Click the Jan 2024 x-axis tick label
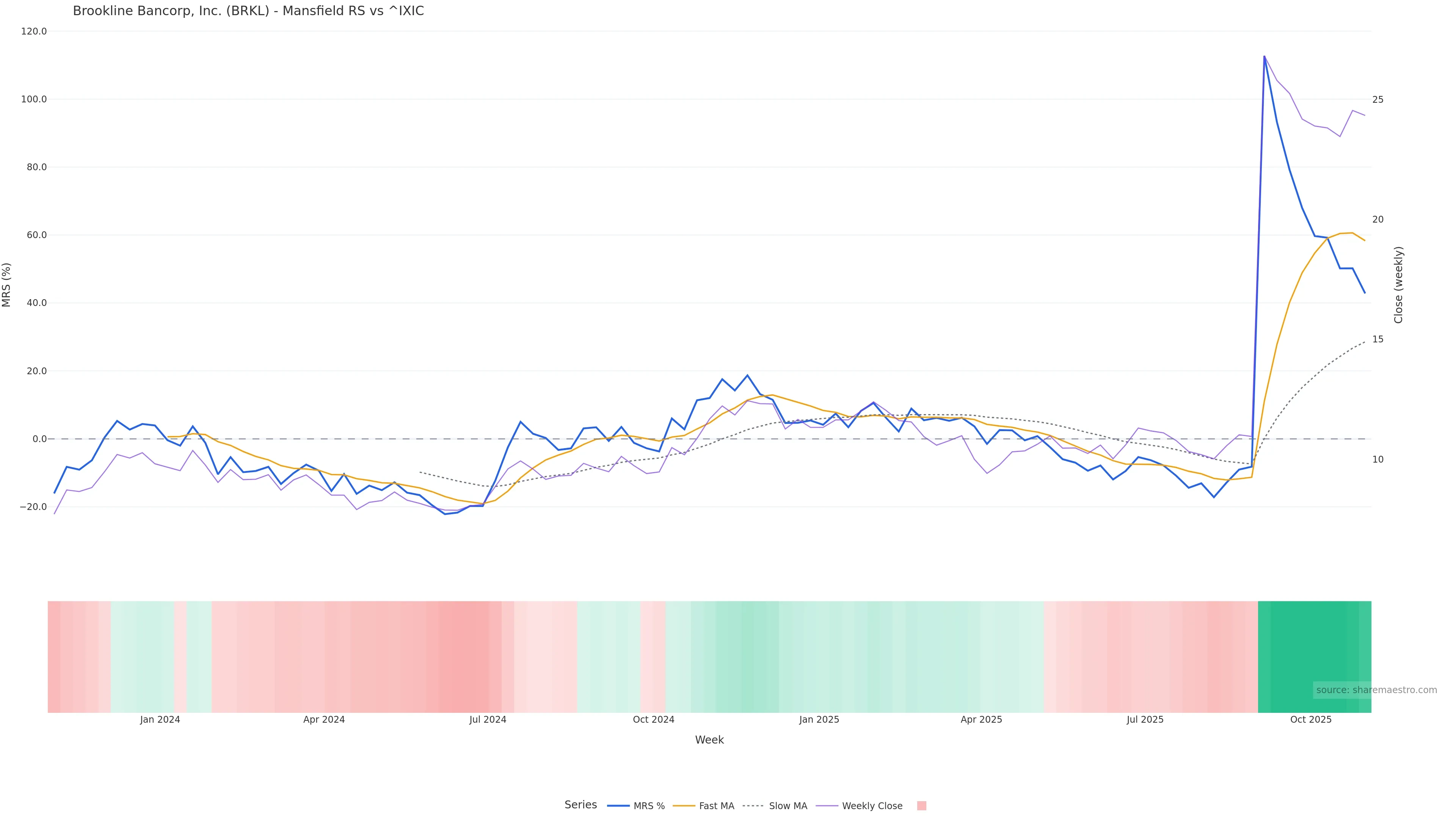The height and width of the screenshot is (819, 1456). pos(160,720)
